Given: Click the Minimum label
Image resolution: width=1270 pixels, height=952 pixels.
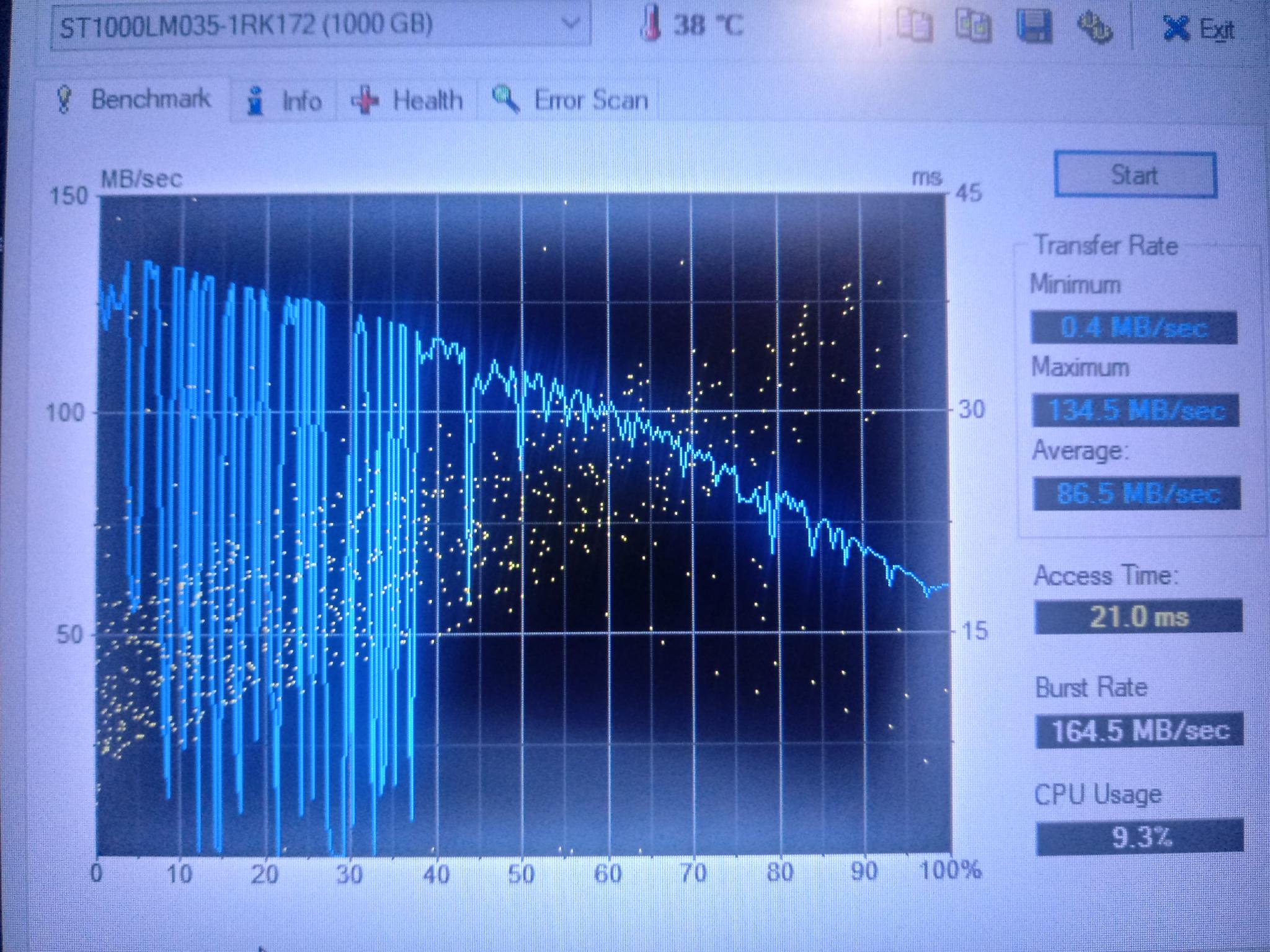Looking at the screenshot, I should pyautogui.click(x=1075, y=284).
